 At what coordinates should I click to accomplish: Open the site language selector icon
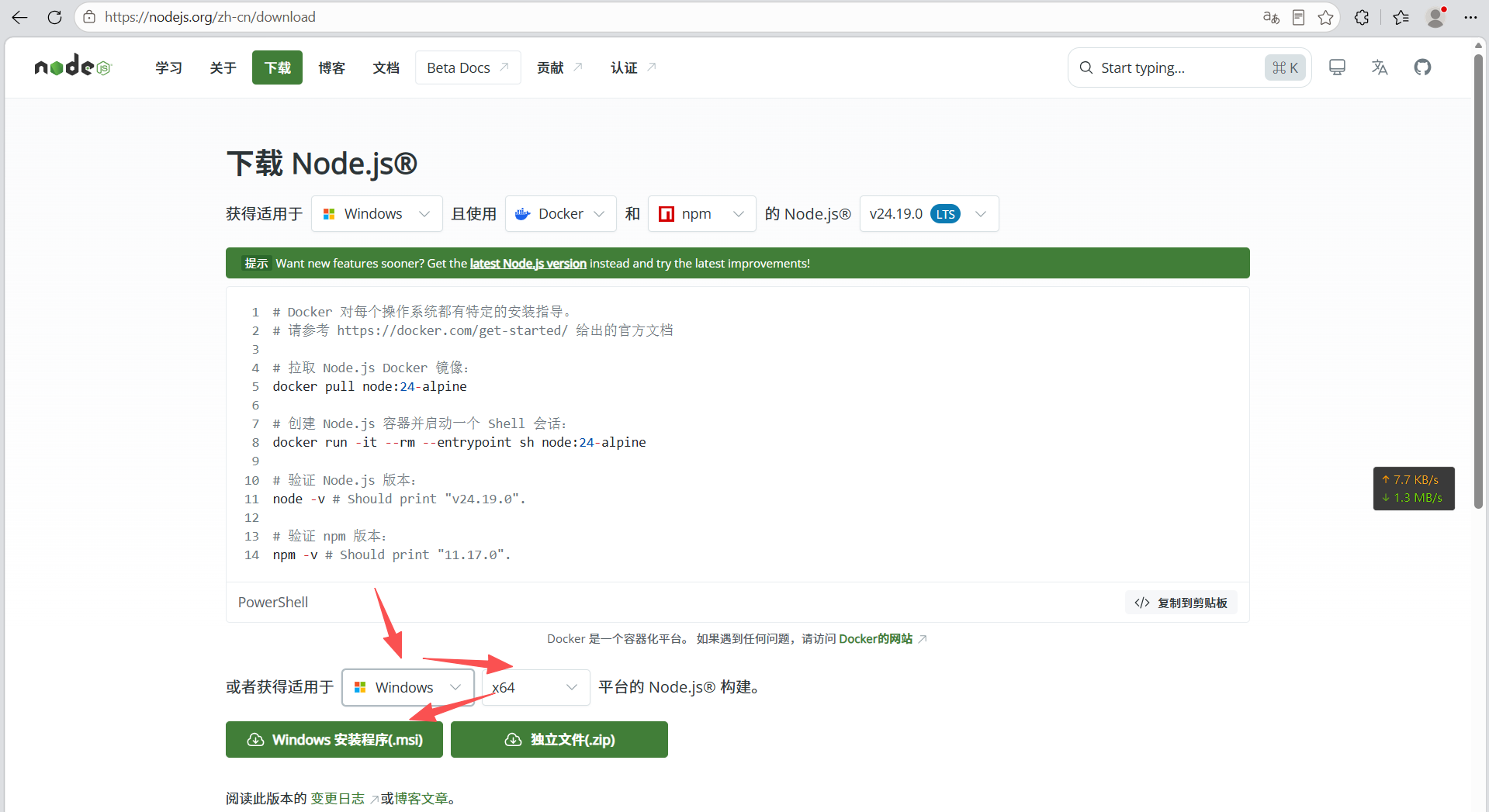(x=1380, y=67)
